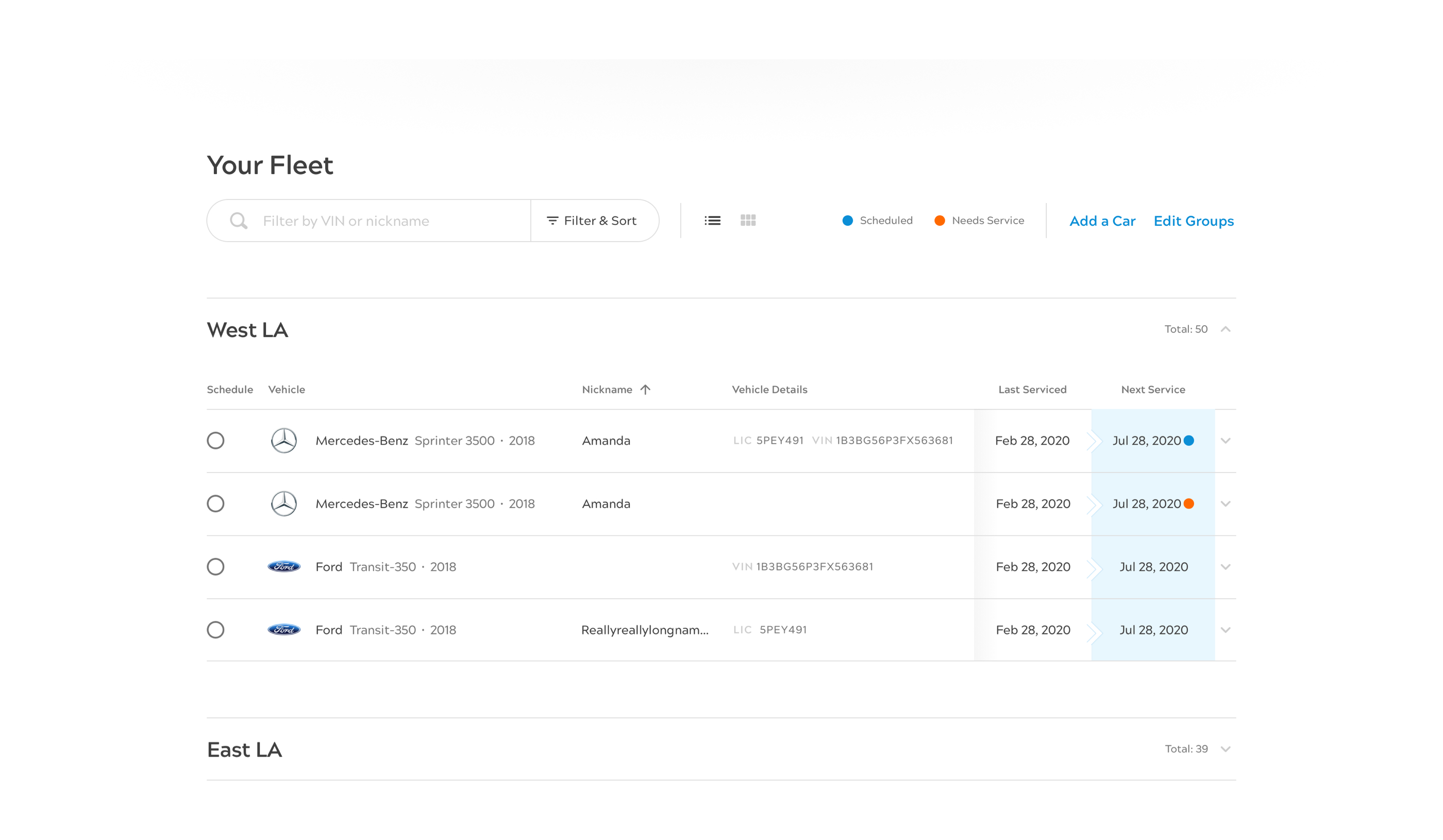Click Add a Car link
This screenshot has width=1443, height=840.
coord(1102,221)
